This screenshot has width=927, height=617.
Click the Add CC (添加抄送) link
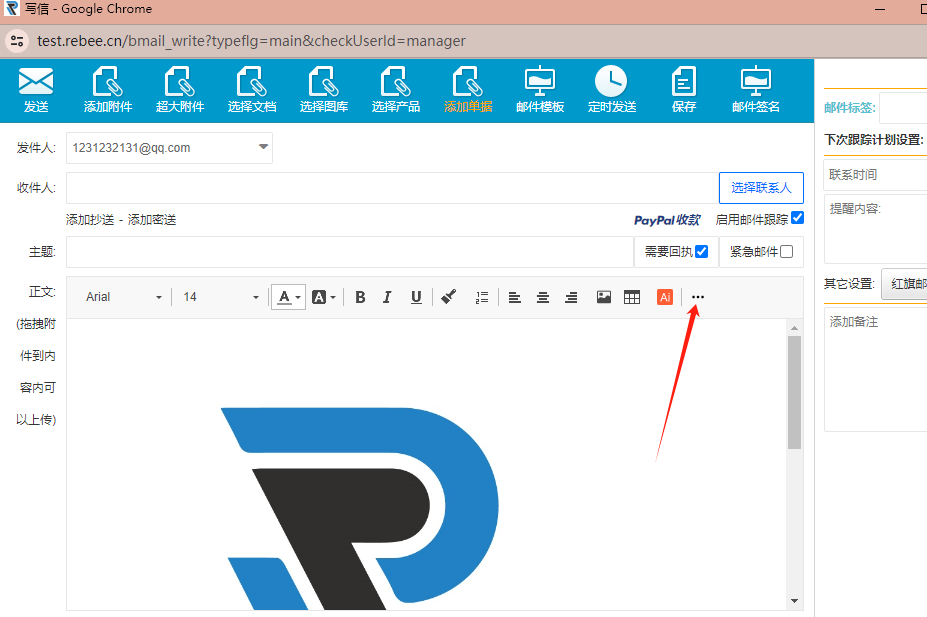tap(90, 220)
